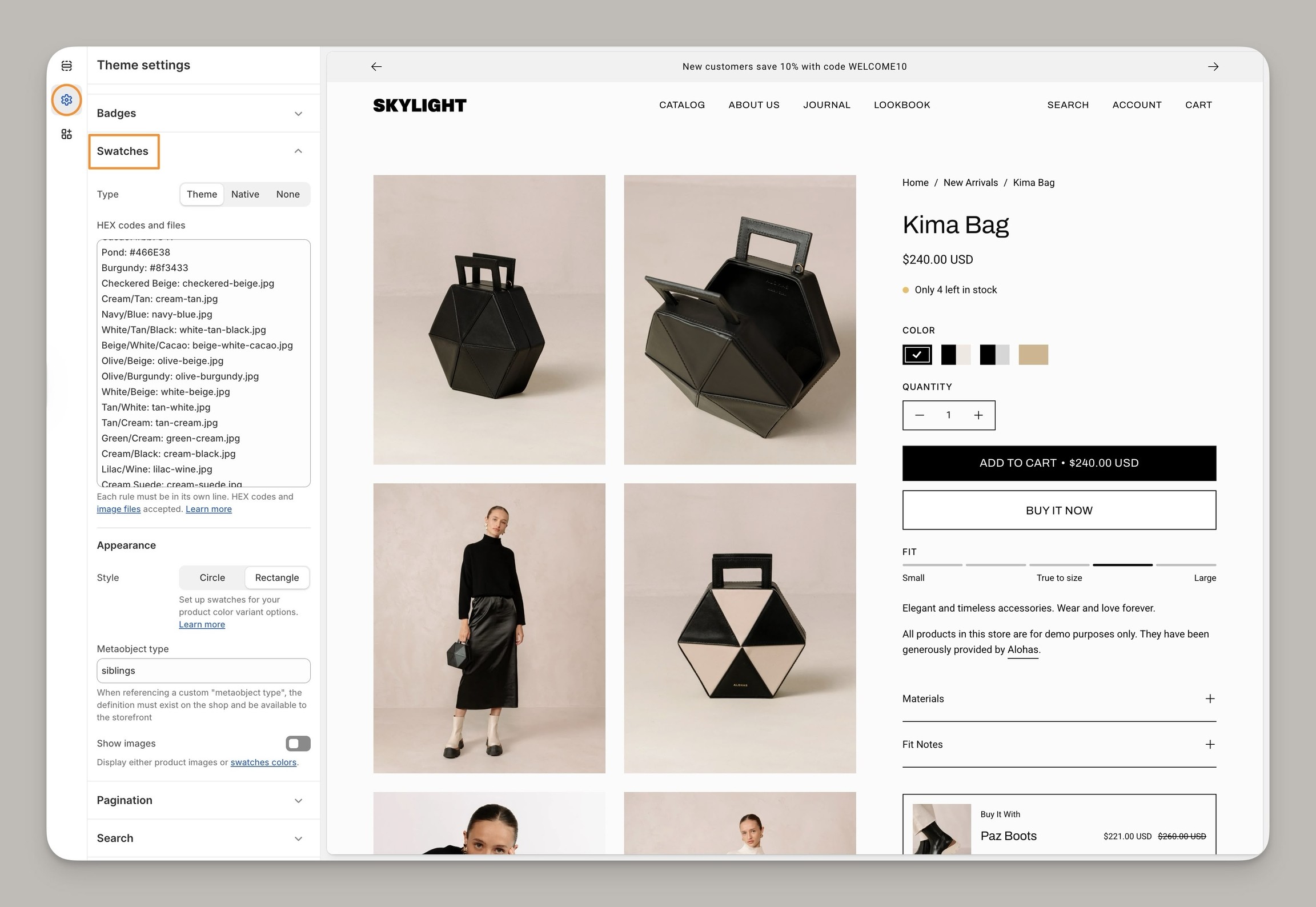The image size is (1316, 907).
Task: Decrease quantity with minus icon
Action: click(920, 415)
